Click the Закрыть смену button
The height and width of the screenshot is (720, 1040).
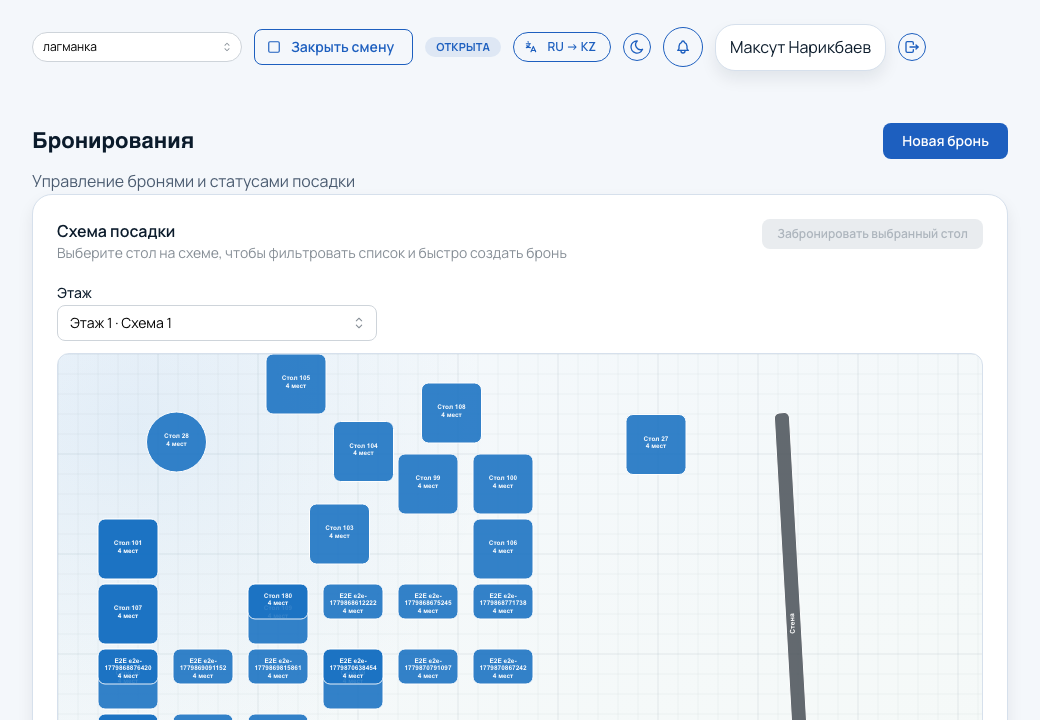pyautogui.click(x=333, y=47)
